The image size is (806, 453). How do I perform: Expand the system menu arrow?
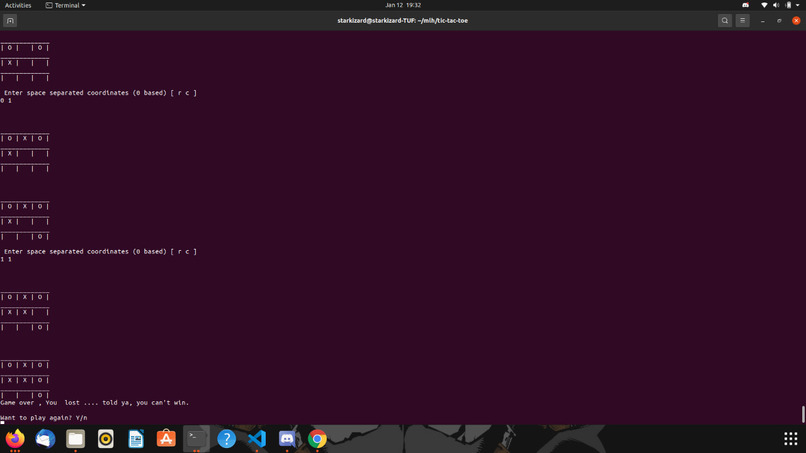click(798, 5)
